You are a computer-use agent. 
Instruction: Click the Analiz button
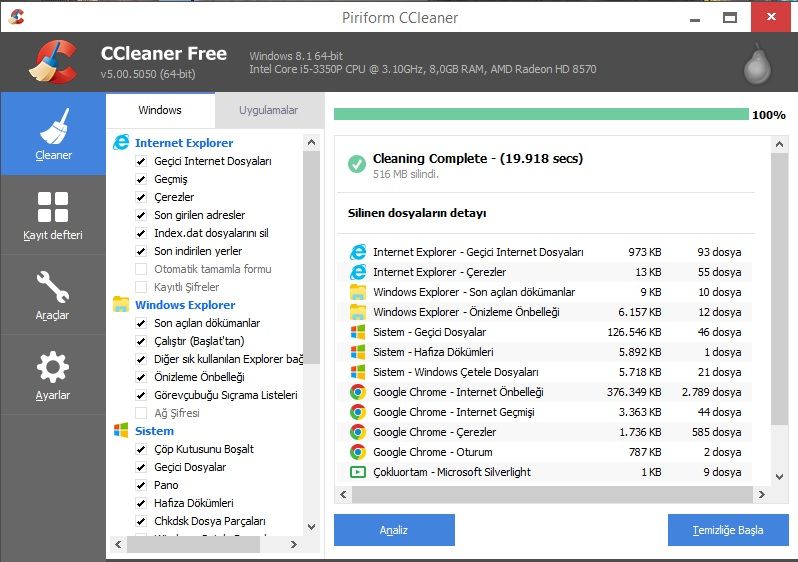[394, 530]
